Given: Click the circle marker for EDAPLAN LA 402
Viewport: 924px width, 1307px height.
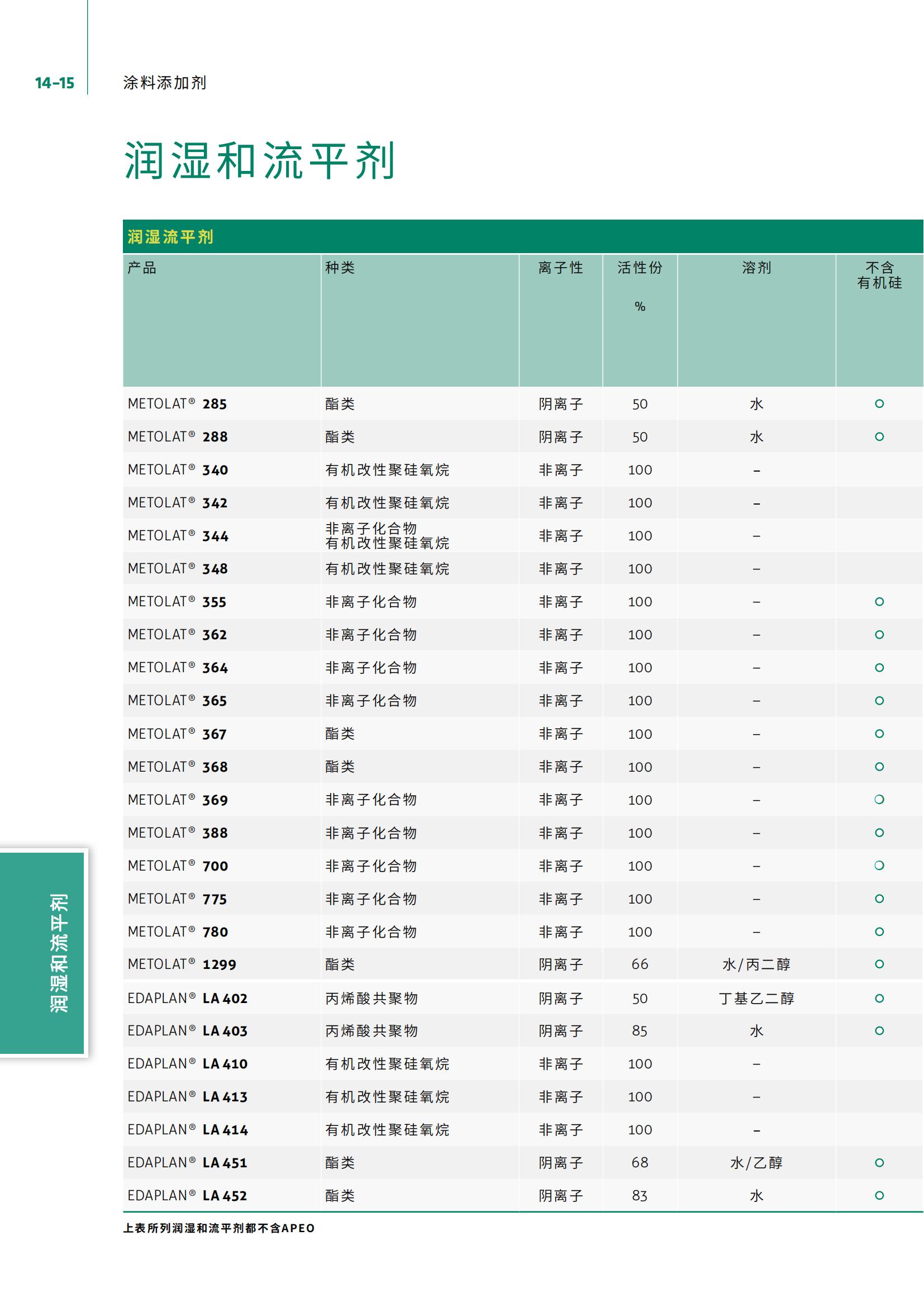Looking at the screenshot, I should 879,998.
